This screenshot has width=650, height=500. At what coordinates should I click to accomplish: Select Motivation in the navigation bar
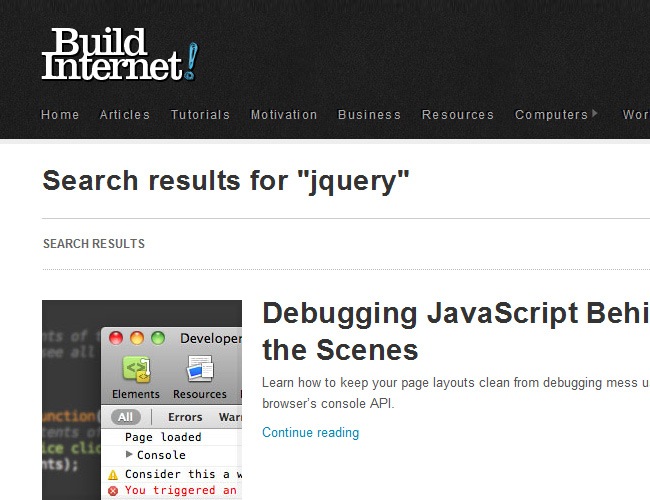point(284,114)
